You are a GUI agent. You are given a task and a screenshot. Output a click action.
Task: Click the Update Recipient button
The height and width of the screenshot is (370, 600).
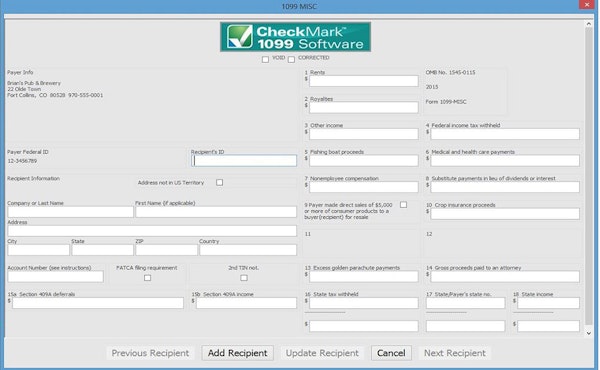tap(322, 353)
